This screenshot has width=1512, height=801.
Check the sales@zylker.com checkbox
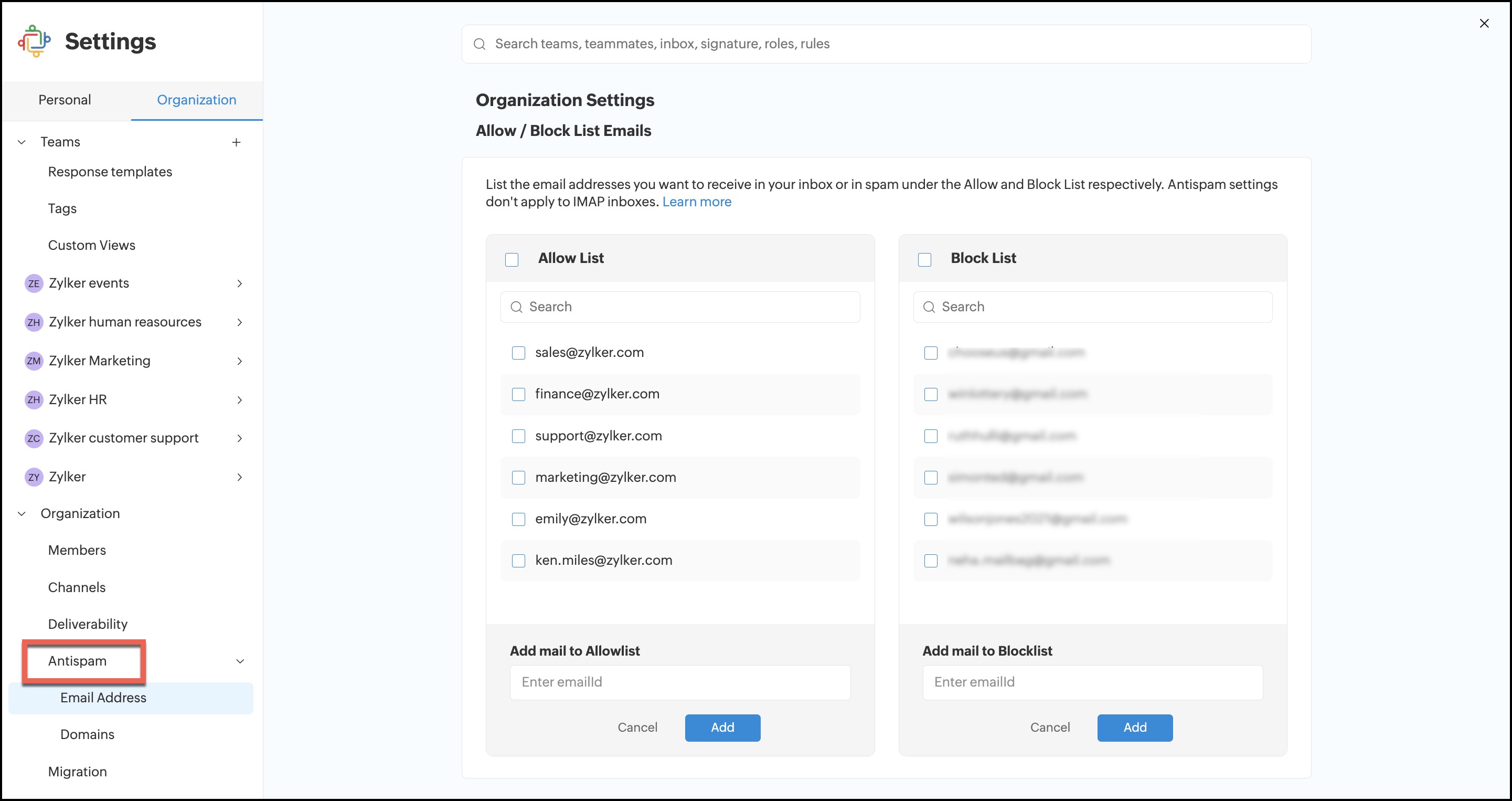(518, 353)
